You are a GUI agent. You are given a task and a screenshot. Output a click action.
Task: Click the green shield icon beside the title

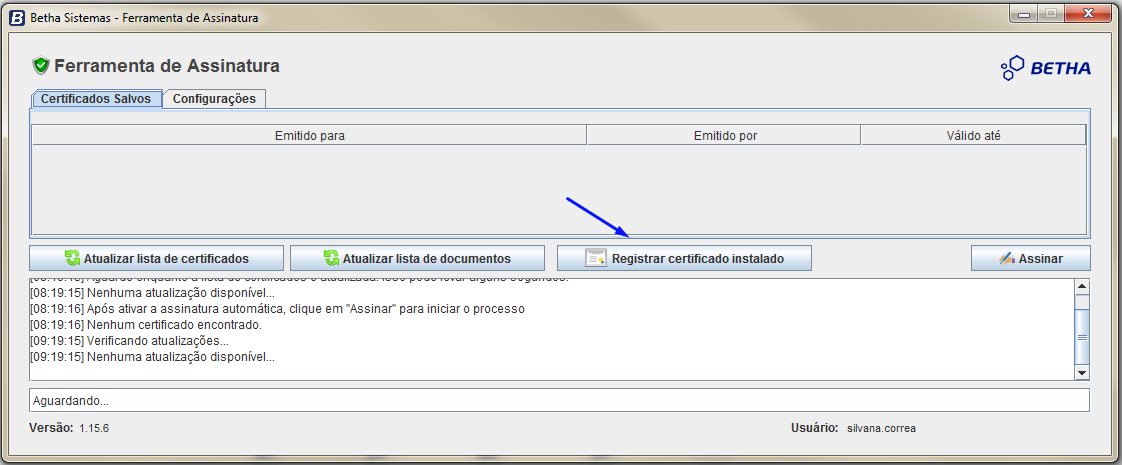(x=41, y=66)
